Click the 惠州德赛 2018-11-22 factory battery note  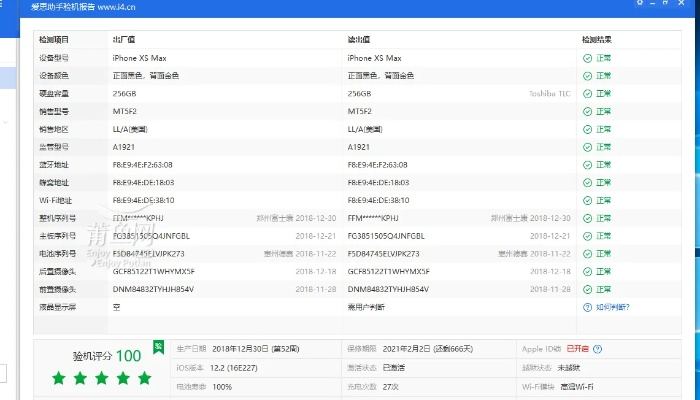tap(300, 254)
